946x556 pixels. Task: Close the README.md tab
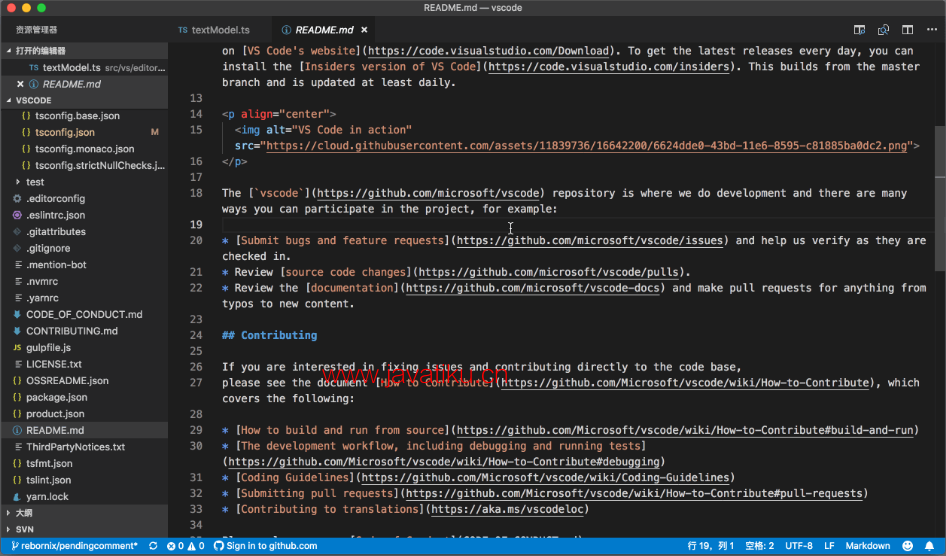click(x=364, y=30)
